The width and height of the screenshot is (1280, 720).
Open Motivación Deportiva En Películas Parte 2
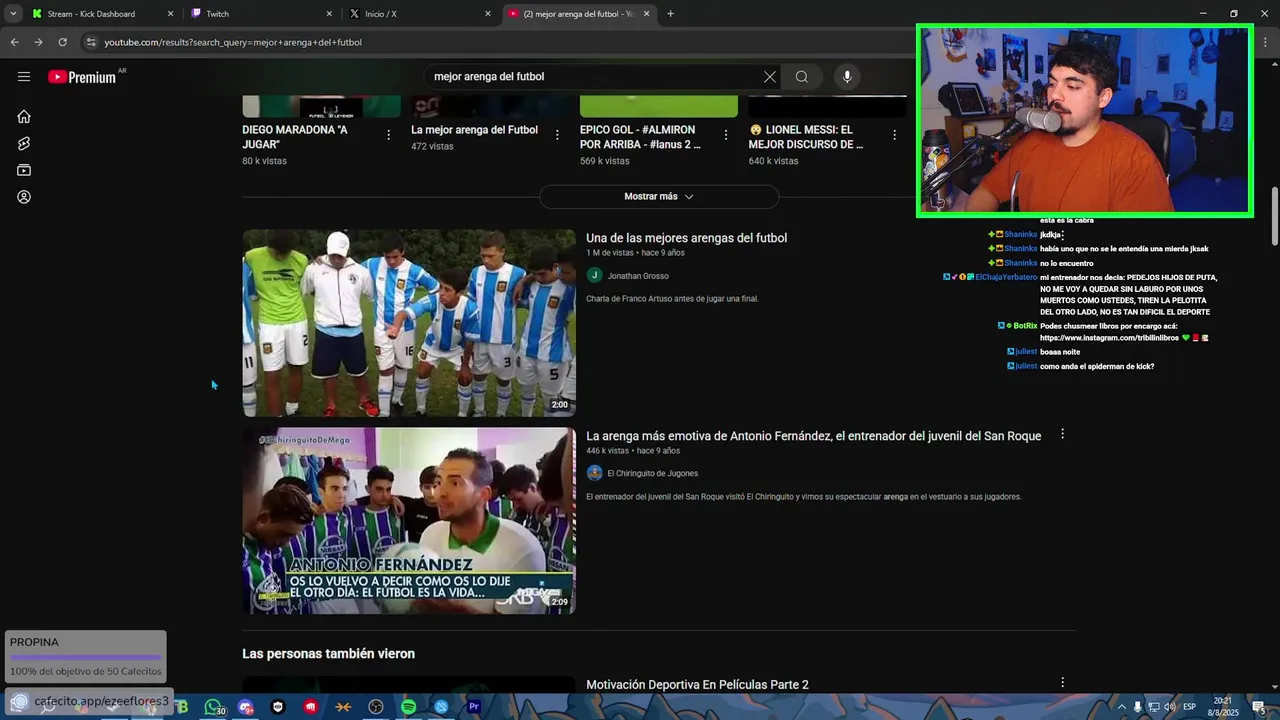tap(697, 685)
